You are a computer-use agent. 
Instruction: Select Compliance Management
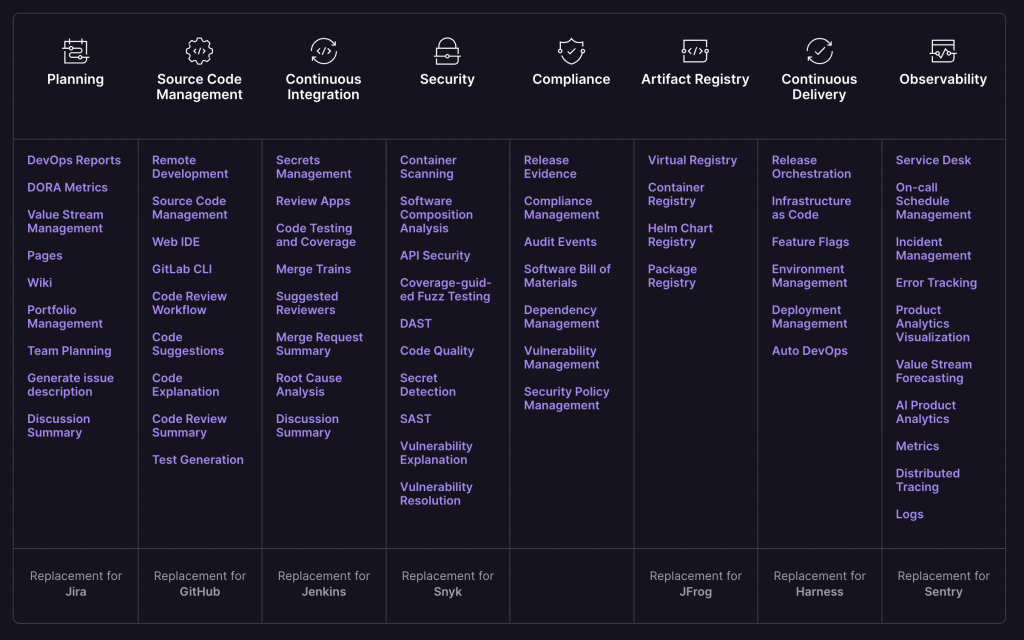[562, 208]
